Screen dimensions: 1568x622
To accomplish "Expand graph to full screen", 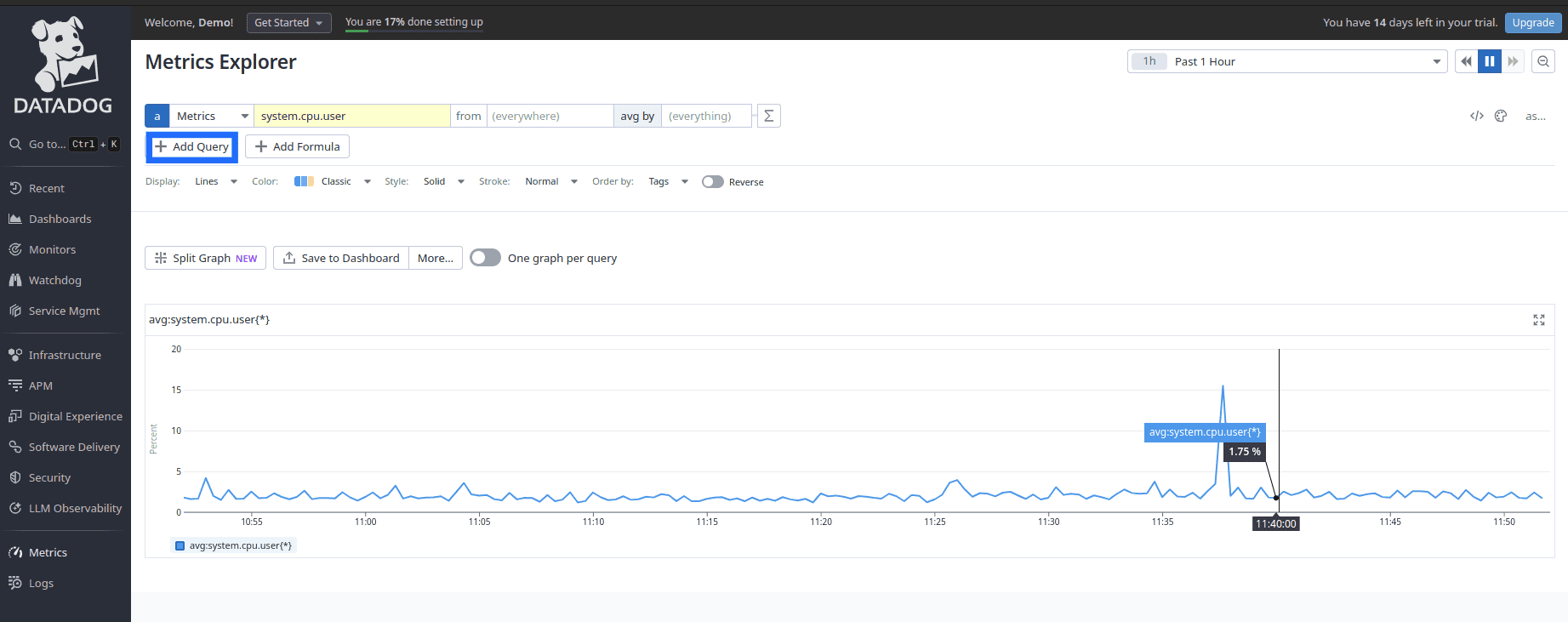I will click(x=1538, y=320).
